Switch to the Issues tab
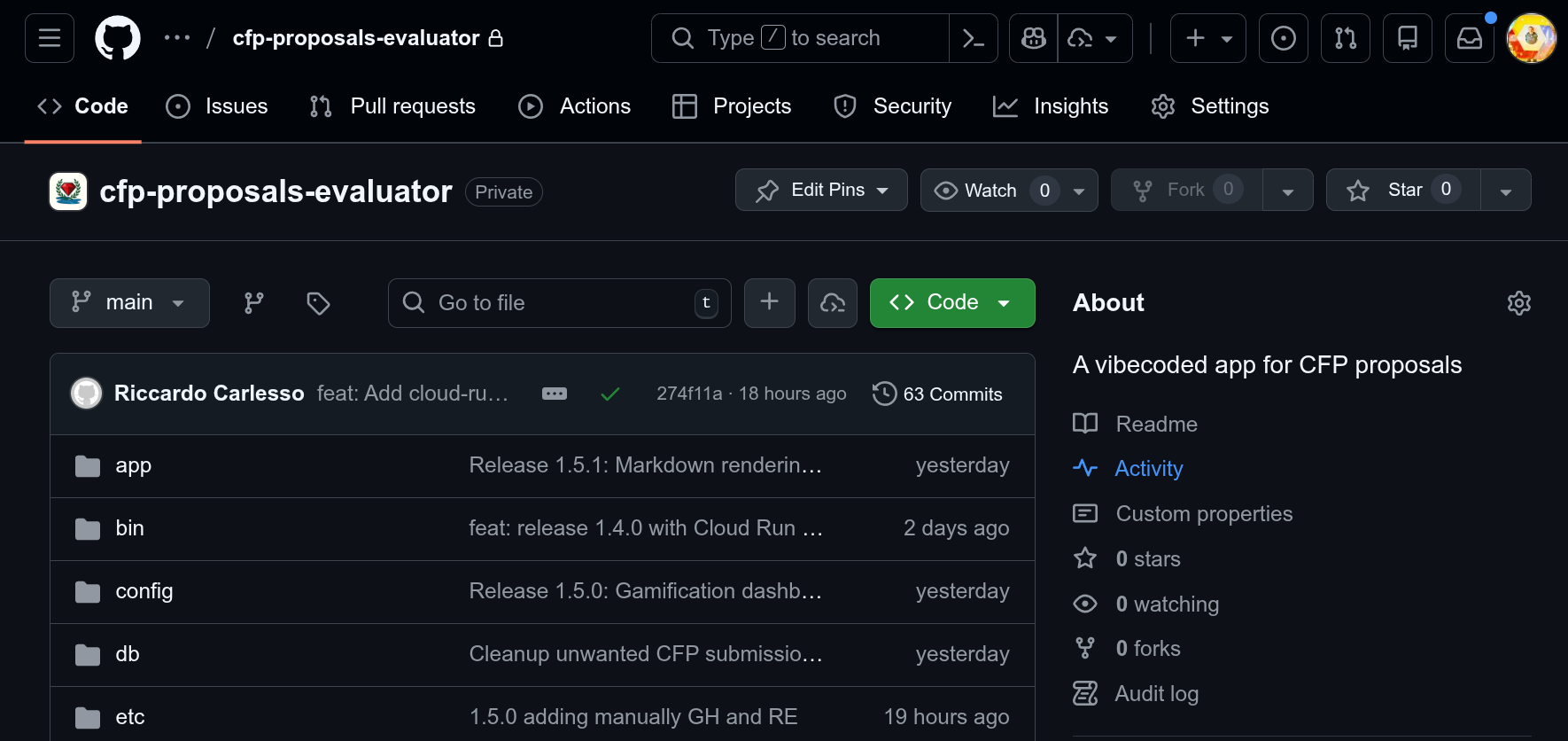1568x741 pixels. coord(217,106)
